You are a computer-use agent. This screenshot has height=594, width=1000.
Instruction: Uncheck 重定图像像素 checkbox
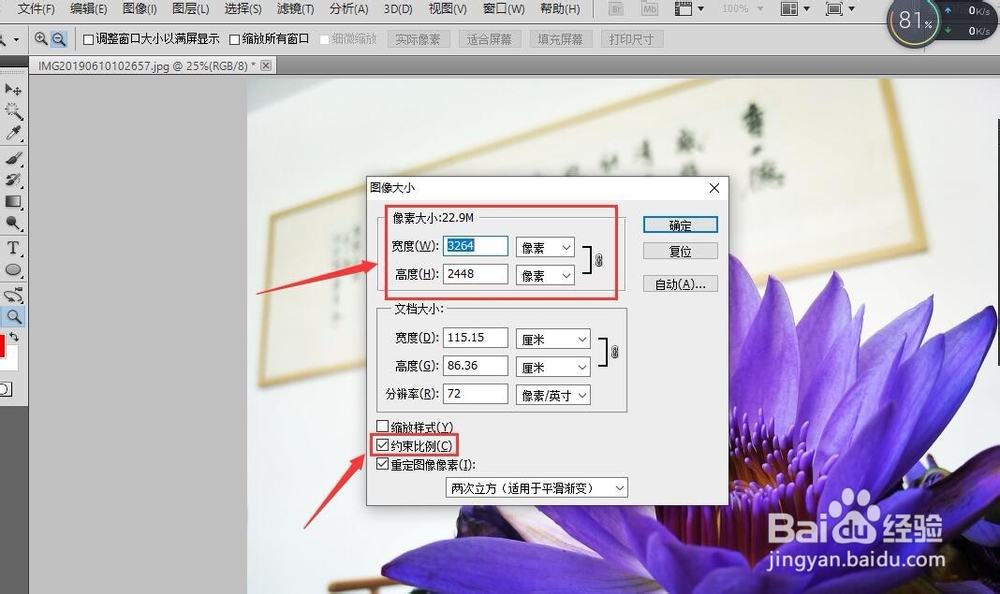(x=383, y=464)
